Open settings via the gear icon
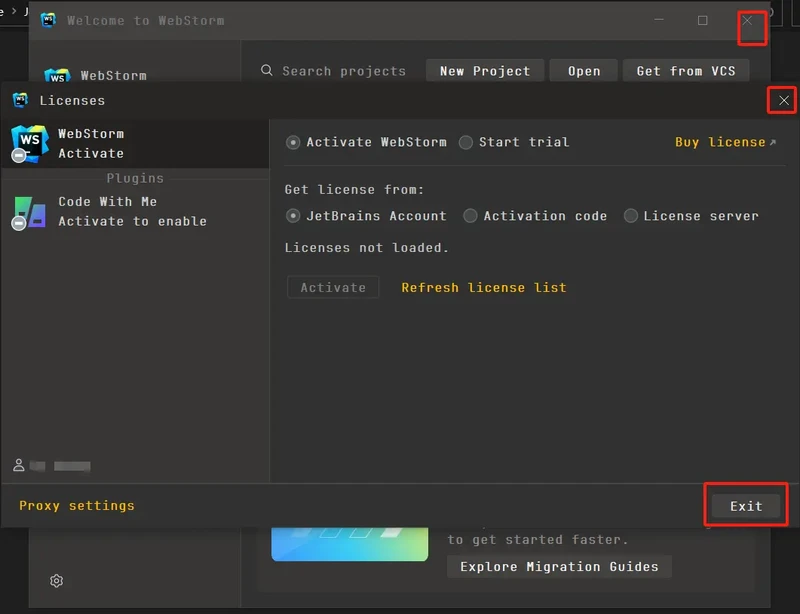800x614 pixels. point(57,581)
